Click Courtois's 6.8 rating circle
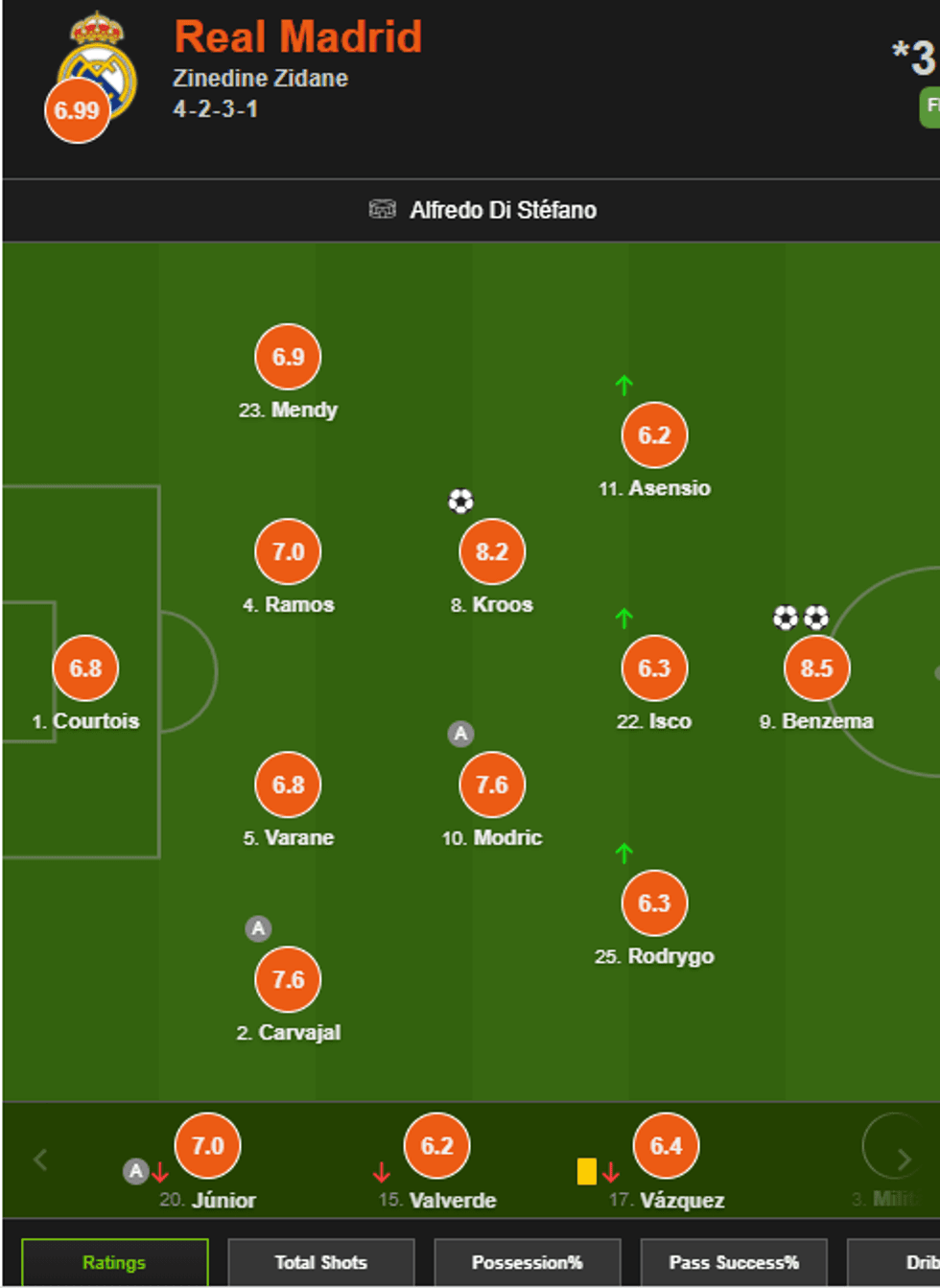The width and height of the screenshot is (940, 1288). pyautogui.click(x=85, y=668)
